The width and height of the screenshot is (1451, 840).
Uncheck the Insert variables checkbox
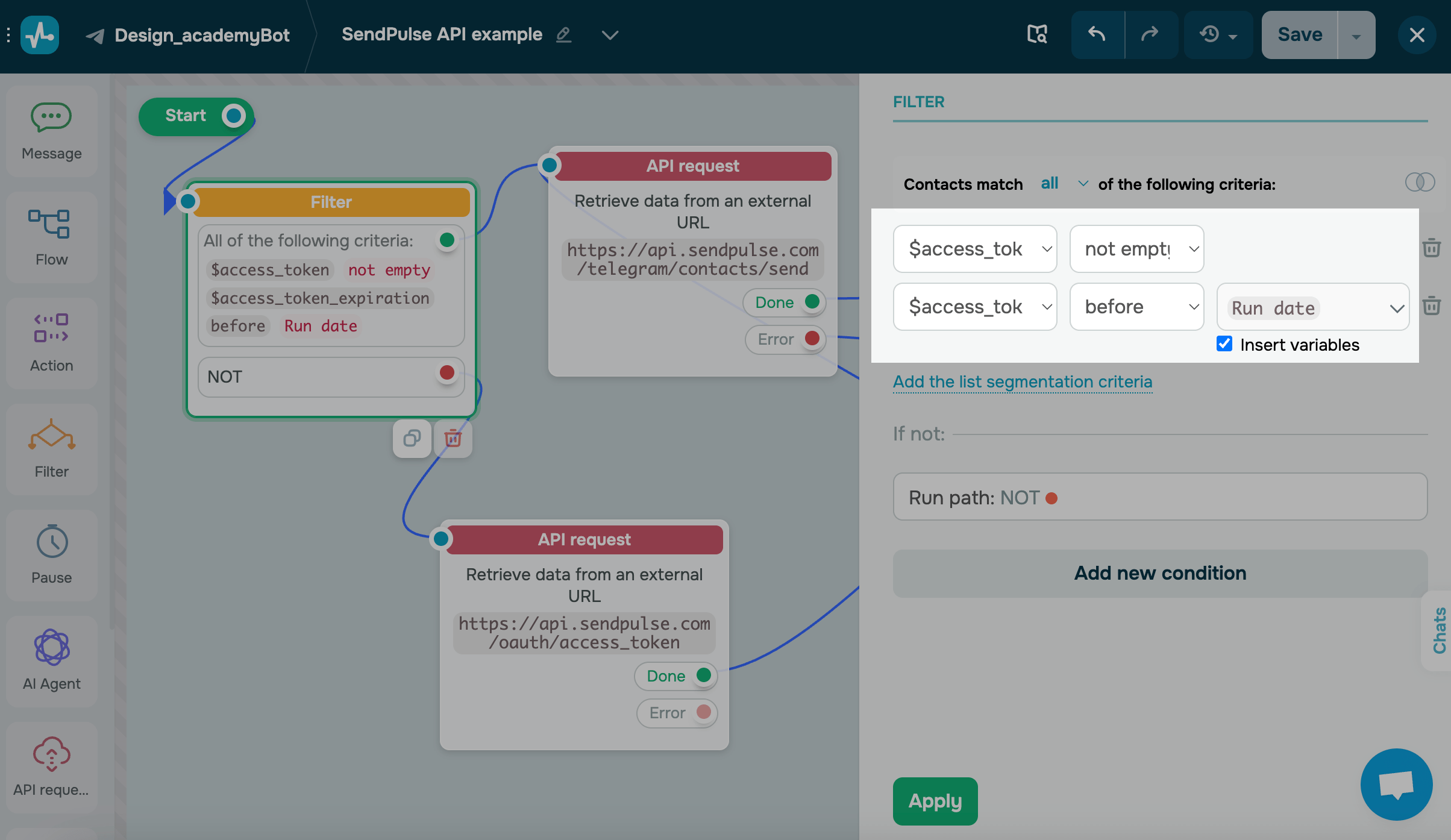[x=1224, y=344]
